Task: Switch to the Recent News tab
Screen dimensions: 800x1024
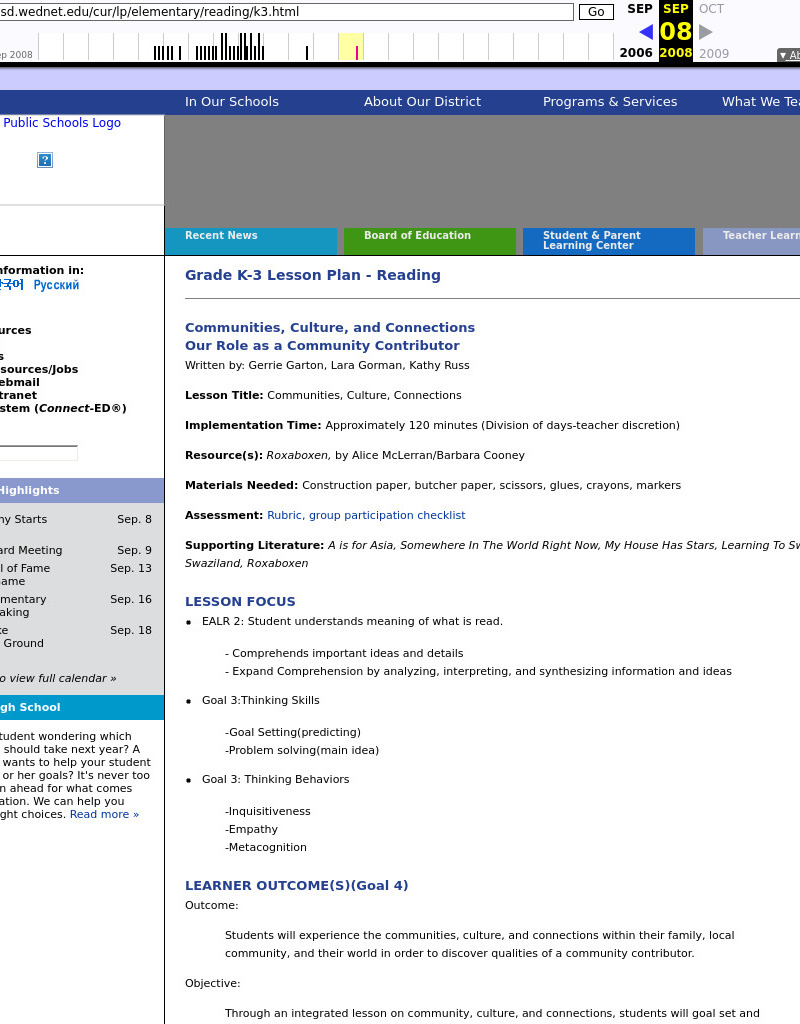Action: coord(251,241)
